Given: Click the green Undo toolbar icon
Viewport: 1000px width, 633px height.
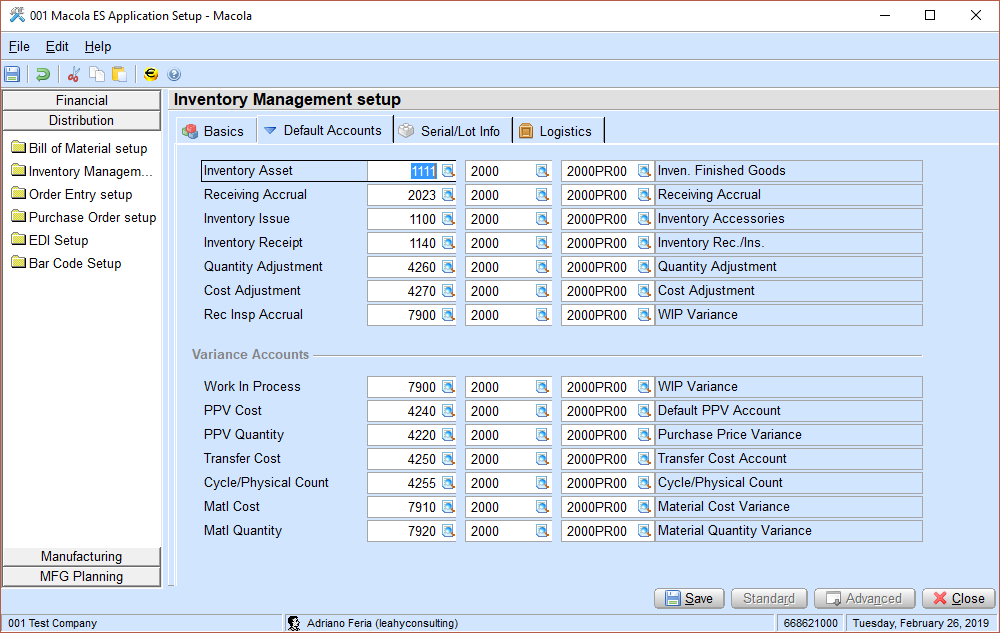Looking at the screenshot, I should pos(43,74).
